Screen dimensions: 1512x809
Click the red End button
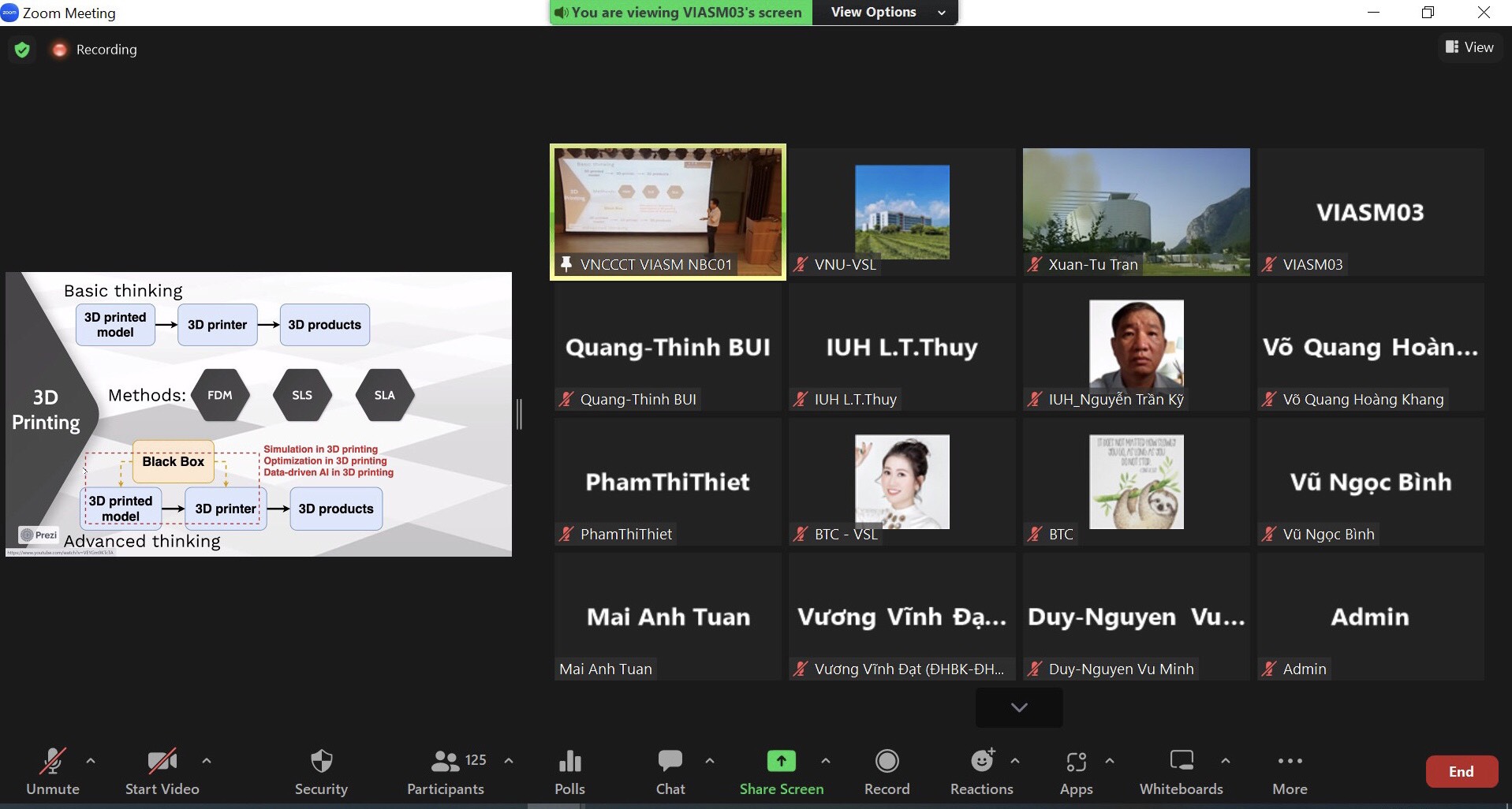(1461, 772)
